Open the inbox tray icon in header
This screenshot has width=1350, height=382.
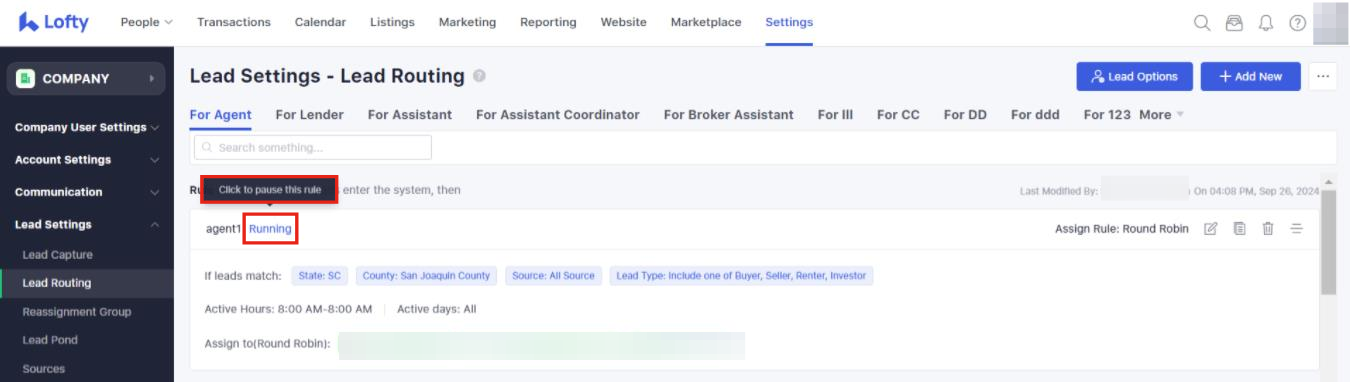1234,23
